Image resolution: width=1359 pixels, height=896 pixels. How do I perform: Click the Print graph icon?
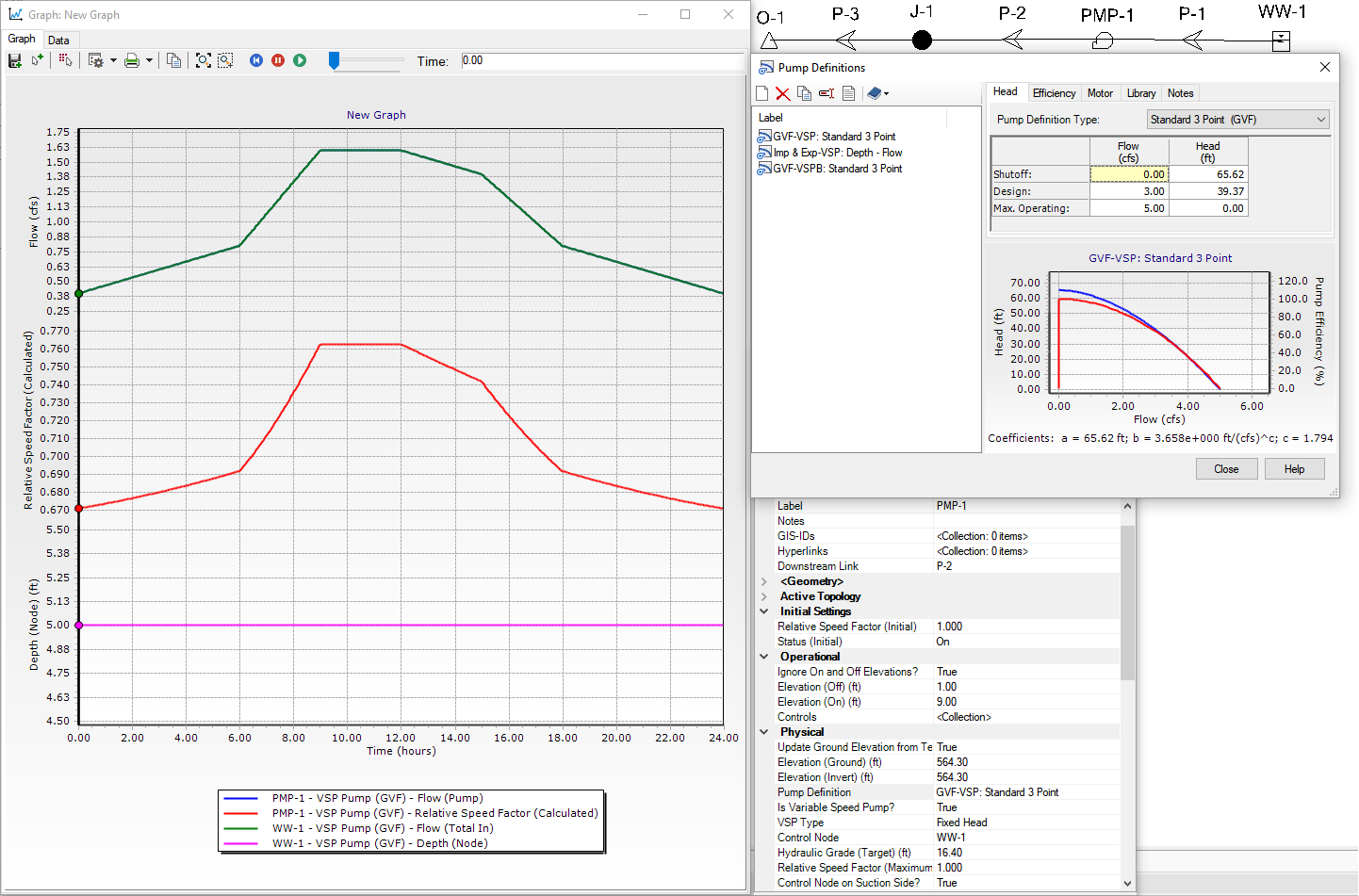click(132, 60)
